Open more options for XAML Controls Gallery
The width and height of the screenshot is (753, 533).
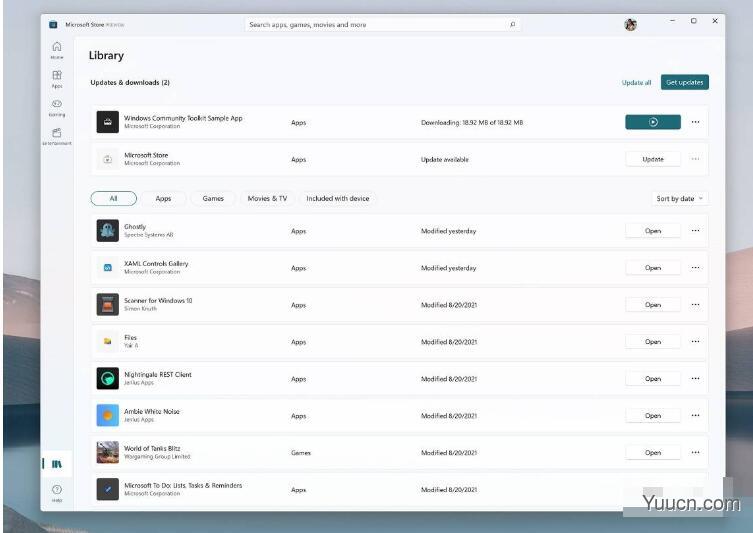(x=695, y=267)
